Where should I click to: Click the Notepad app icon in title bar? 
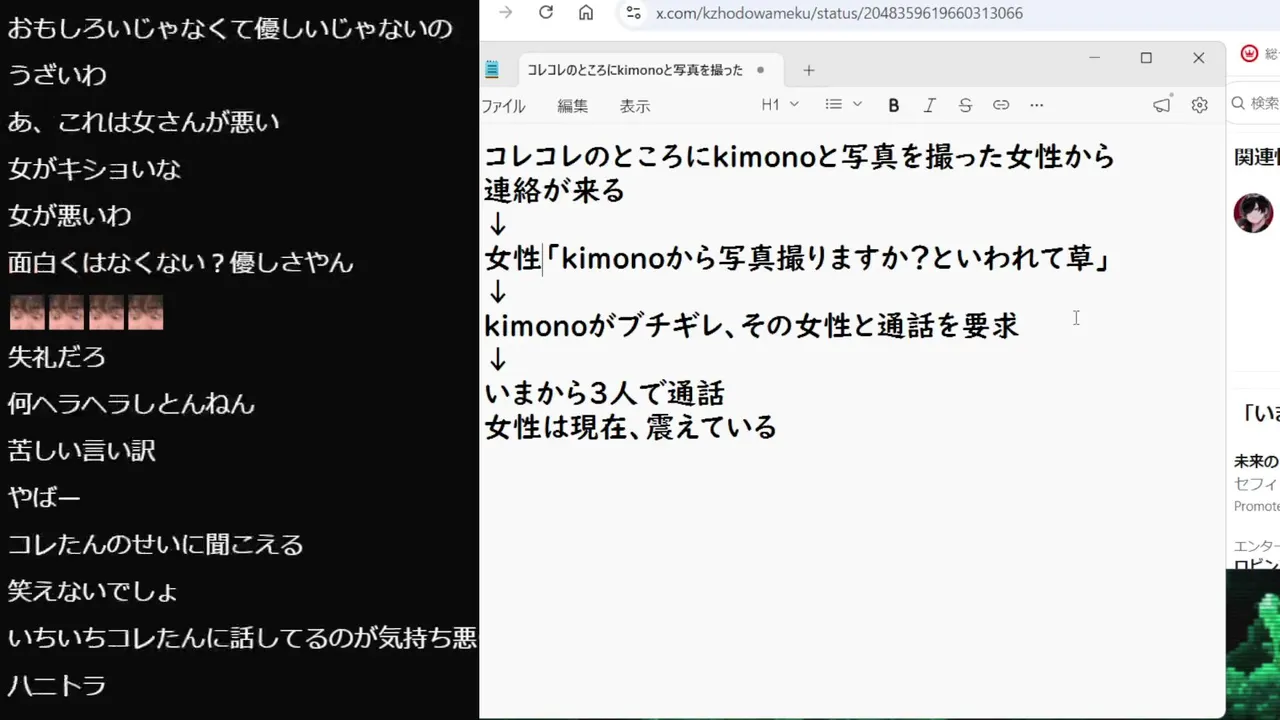click(x=492, y=70)
